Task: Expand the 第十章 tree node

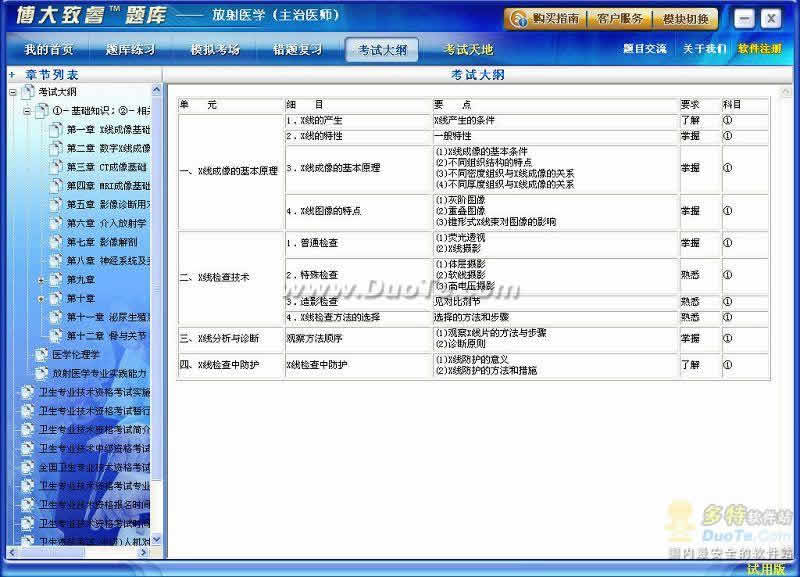Action: pyautogui.click(x=41, y=298)
